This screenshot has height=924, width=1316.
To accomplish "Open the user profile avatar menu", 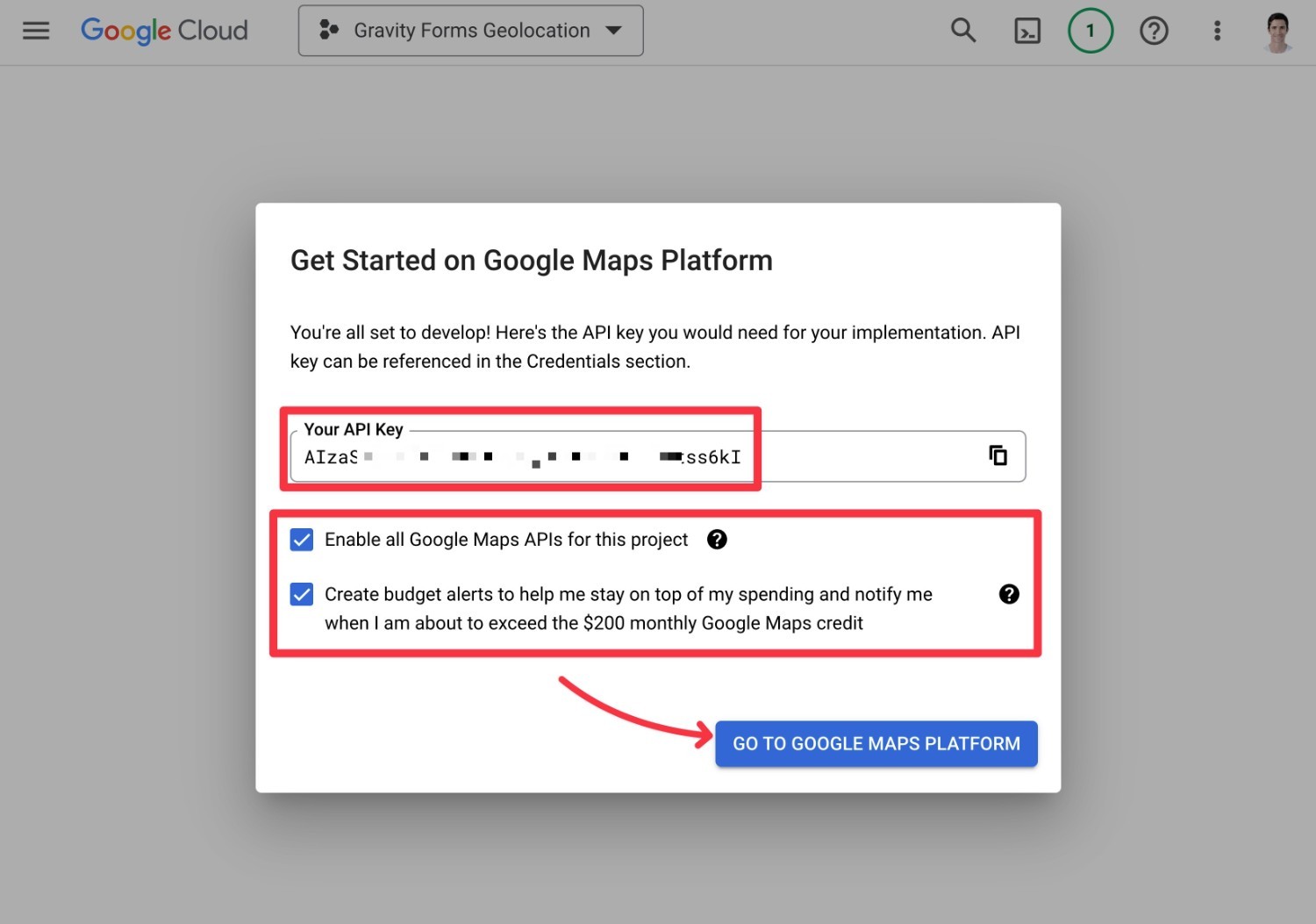I will click(1277, 30).
